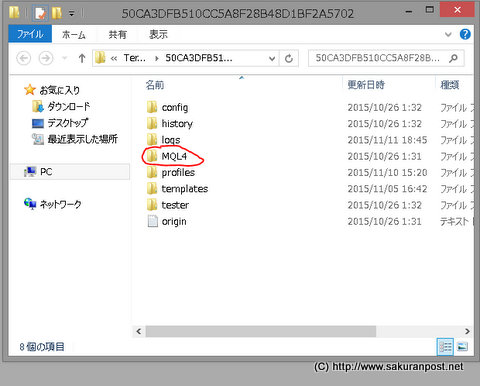Viewport: 480px width, 386px height.
Task: Open the ファイル menu tab
Action: (x=30, y=34)
